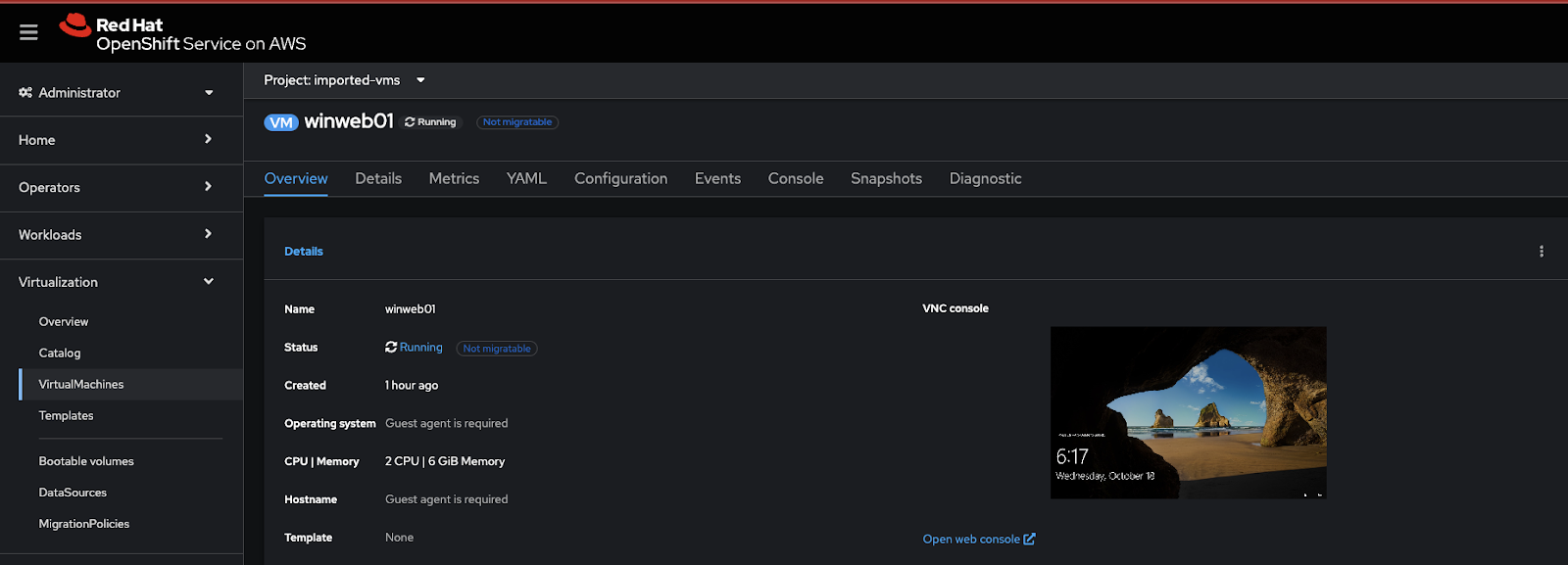The image size is (1568, 565).
Task: Open Templates in the sidebar
Action: pos(67,416)
